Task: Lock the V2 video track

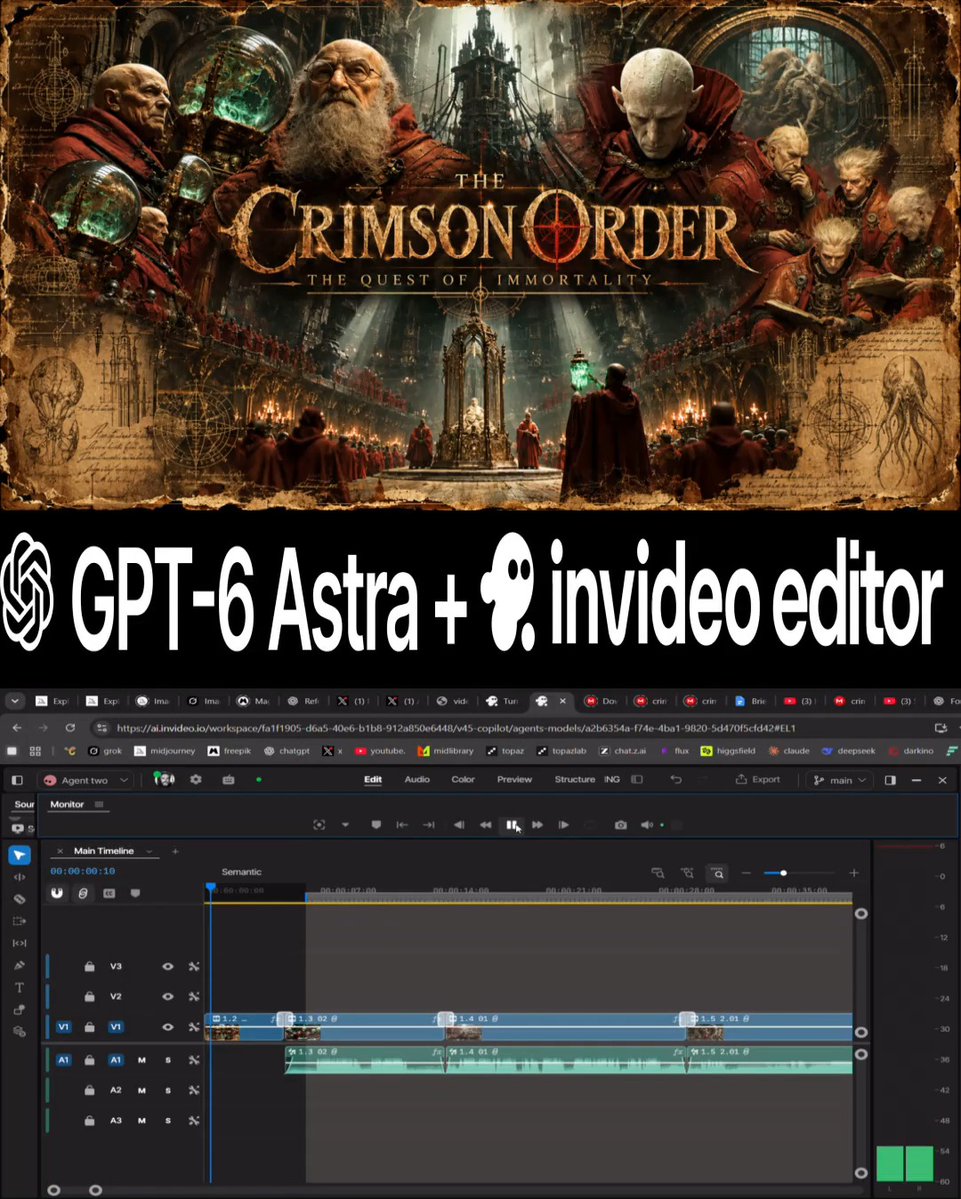Action: click(x=89, y=996)
